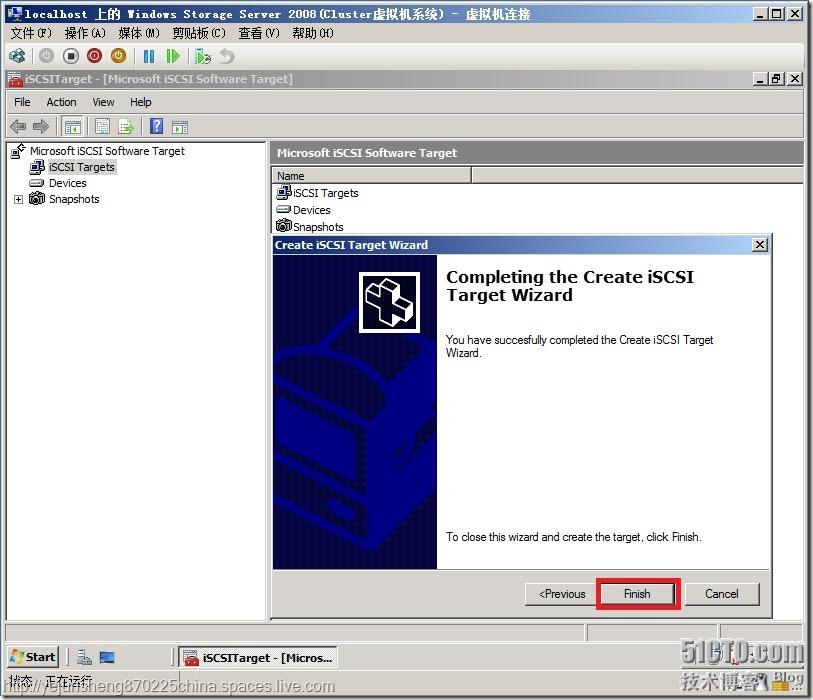Open the 操作(A) menu

point(85,33)
